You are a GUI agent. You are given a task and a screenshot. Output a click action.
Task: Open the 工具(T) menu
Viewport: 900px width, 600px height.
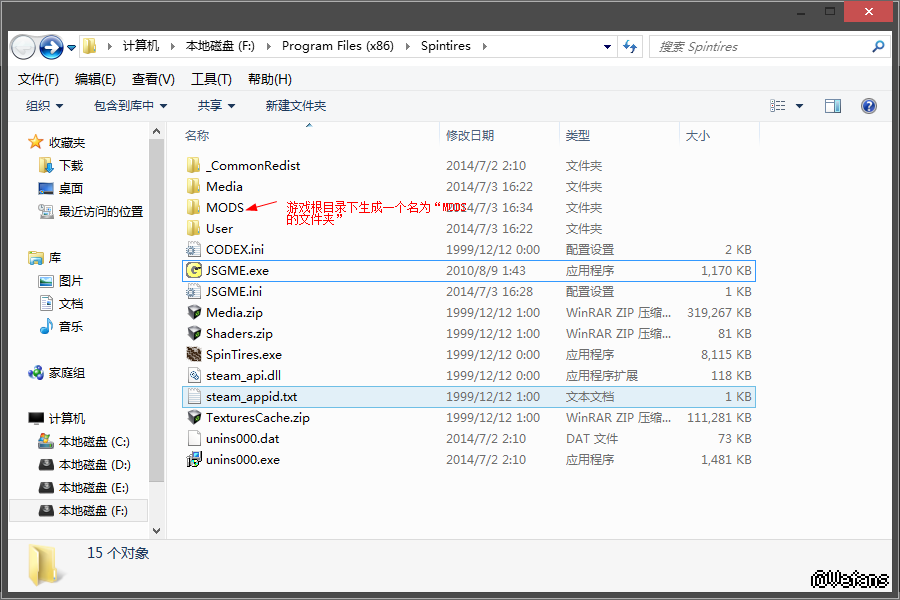211,79
